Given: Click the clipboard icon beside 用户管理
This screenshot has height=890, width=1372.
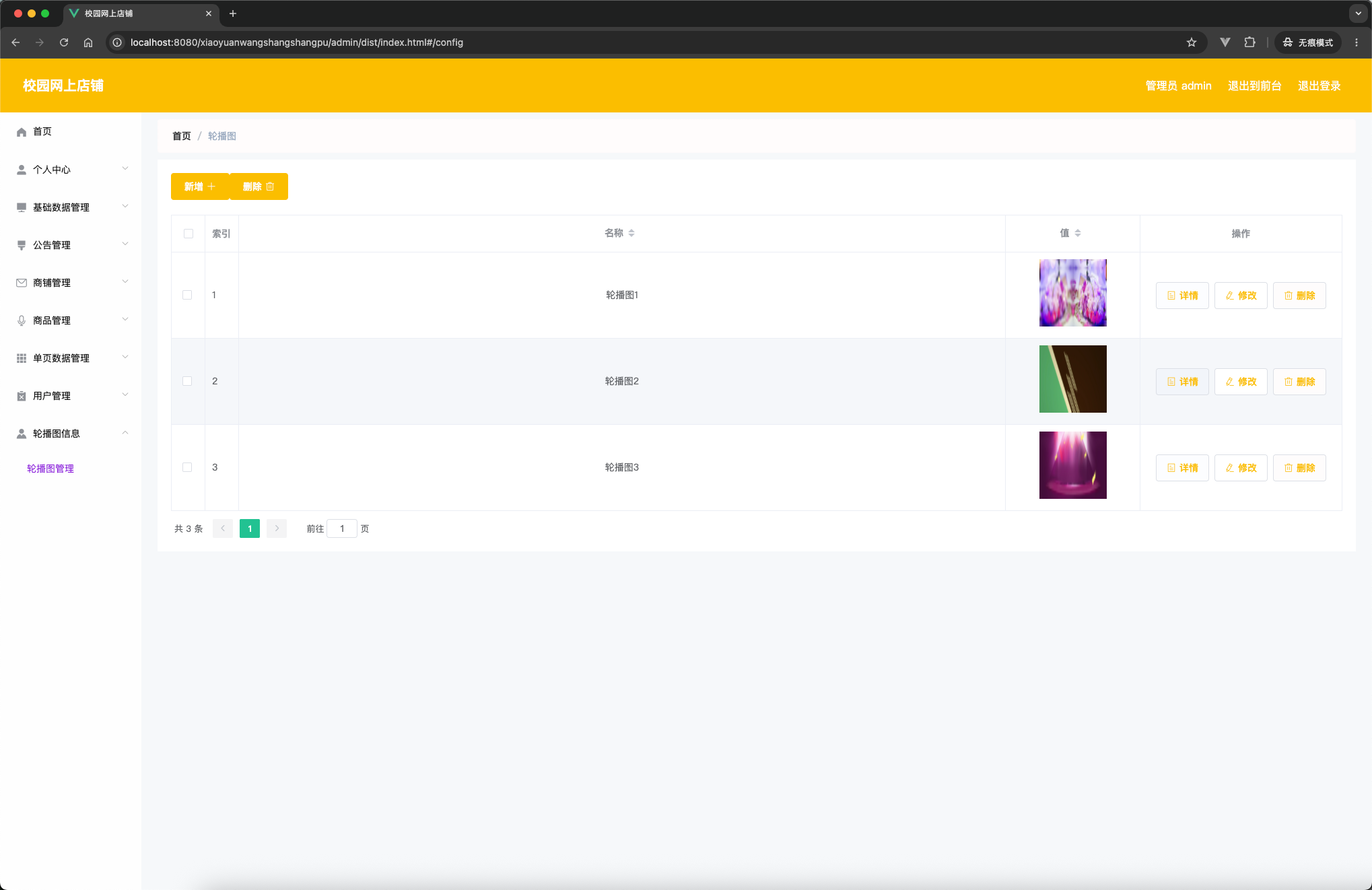Looking at the screenshot, I should coord(22,396).
